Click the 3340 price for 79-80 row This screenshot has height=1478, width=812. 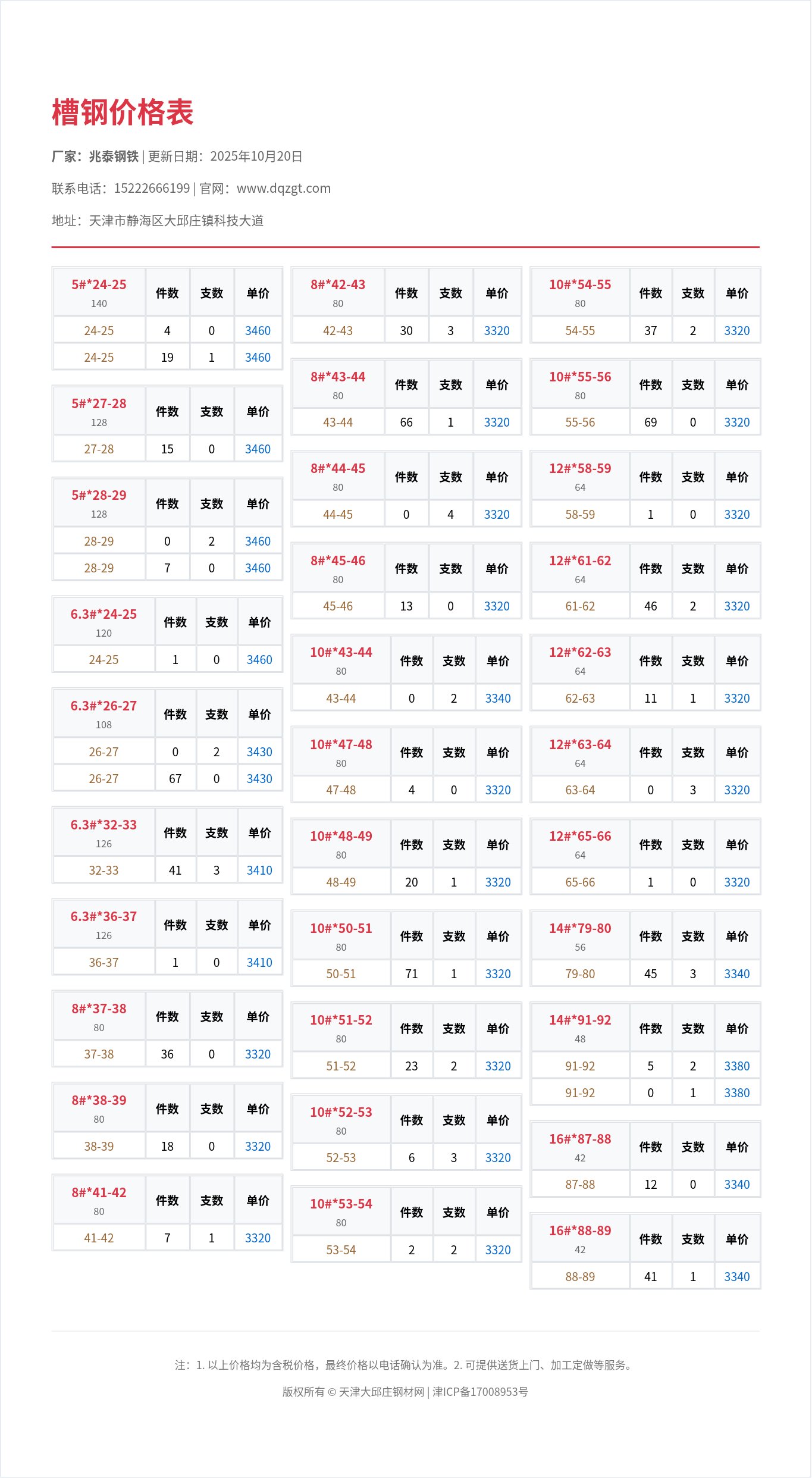click(x=736, y=974)
